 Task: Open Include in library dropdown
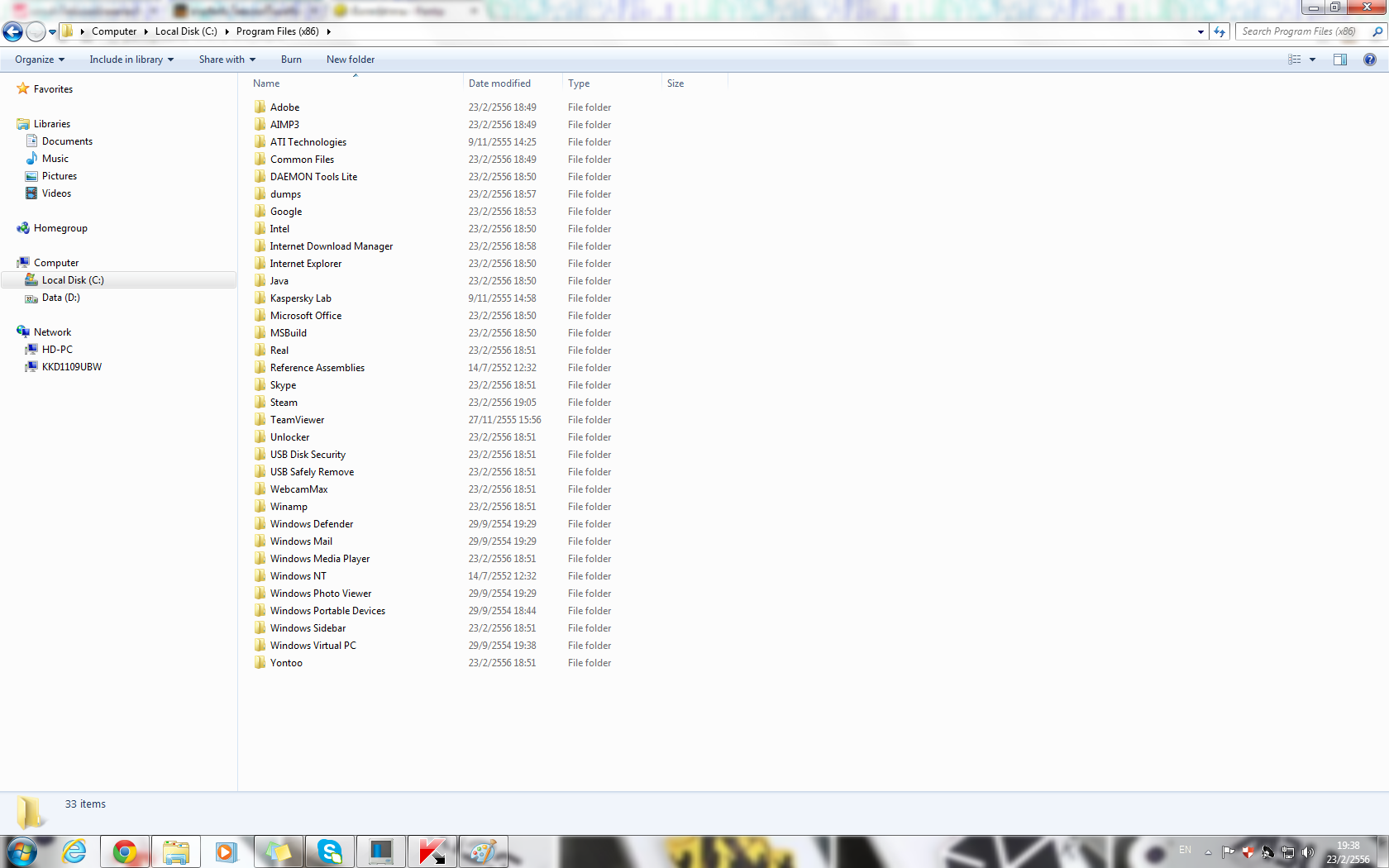point(131,60)
